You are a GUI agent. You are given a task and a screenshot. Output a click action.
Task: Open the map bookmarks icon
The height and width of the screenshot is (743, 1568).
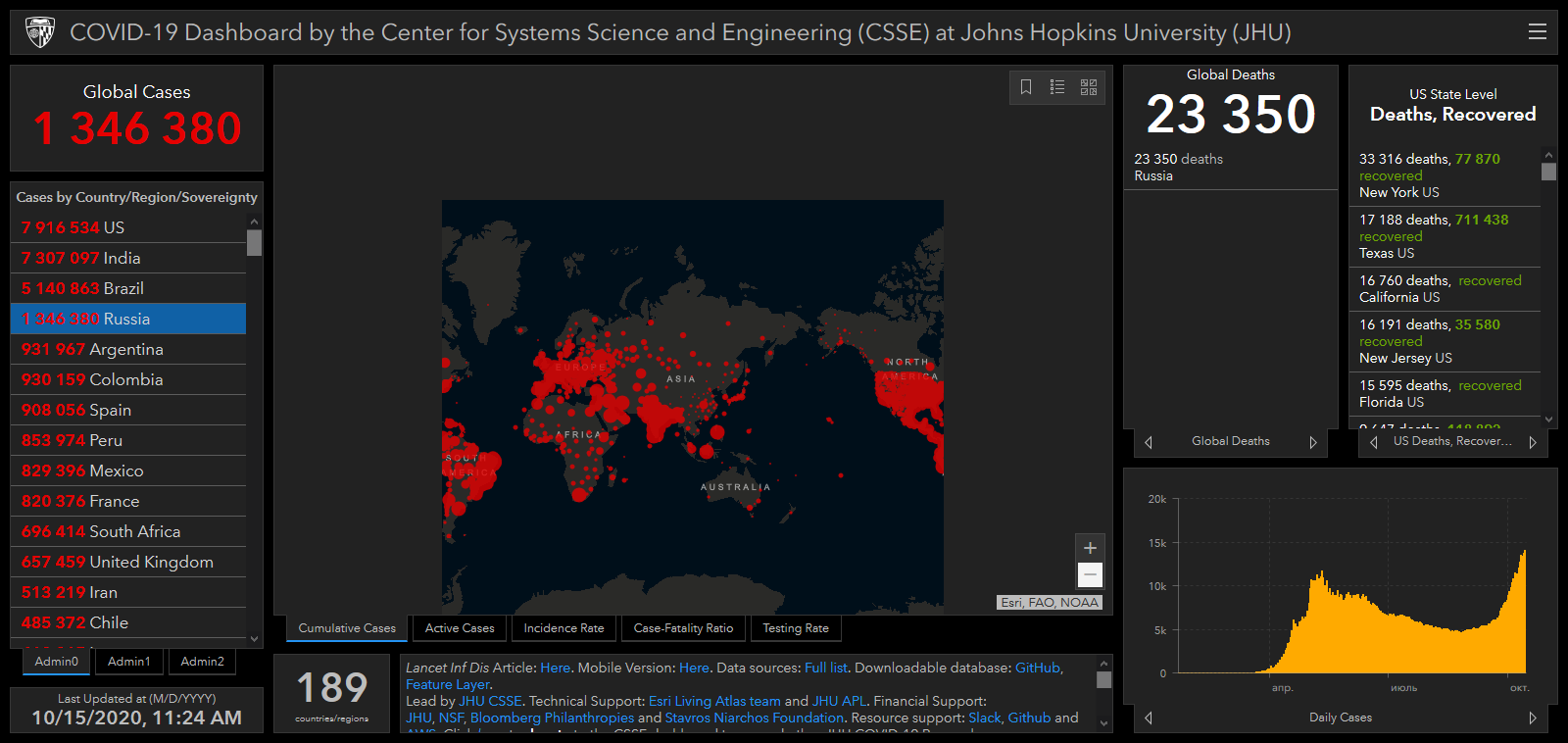1026,87
